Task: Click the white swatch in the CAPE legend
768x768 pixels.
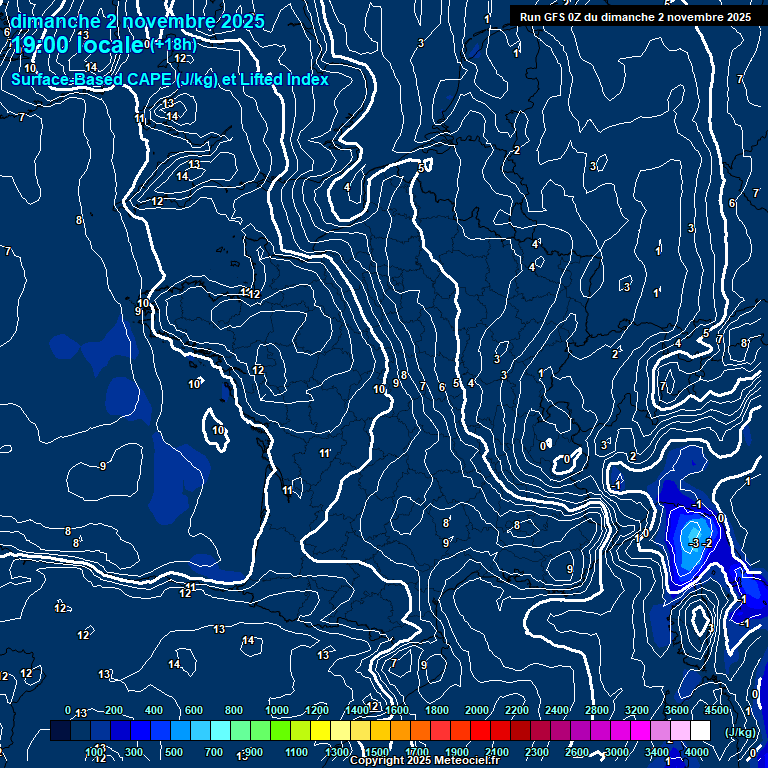Action: (700, 730)
